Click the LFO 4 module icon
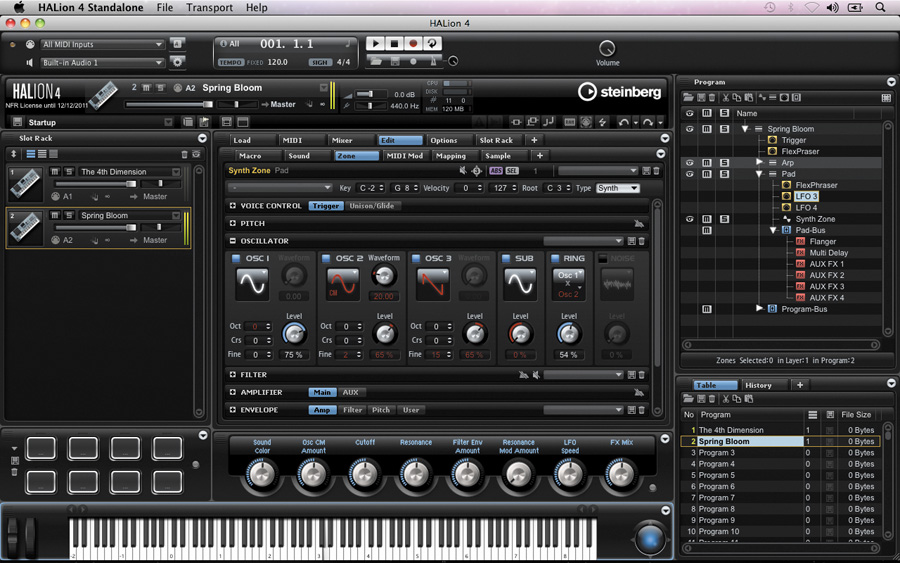Image resolution: width=900 pixels, height=563 pixels. point(786,208)
